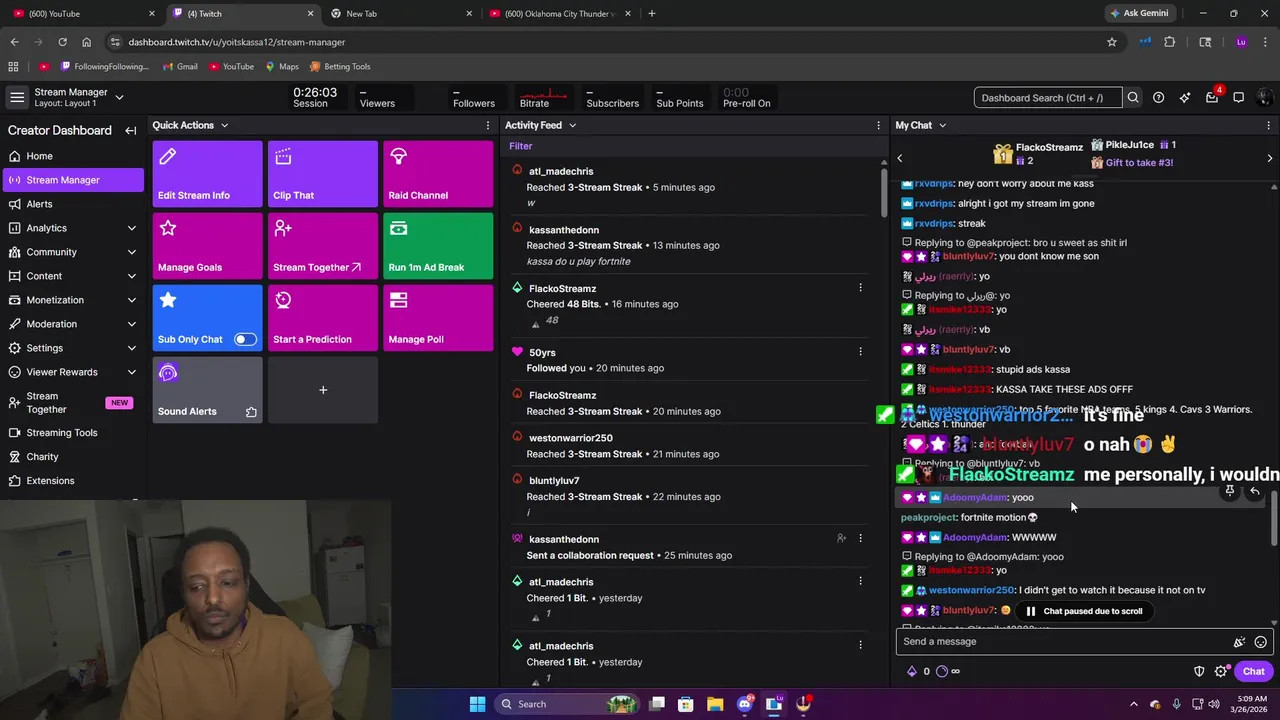Image resolution: width=1280 pixels, height=720 pixels.
Task: Open celebration icon in the message box
Action: 1239,642
